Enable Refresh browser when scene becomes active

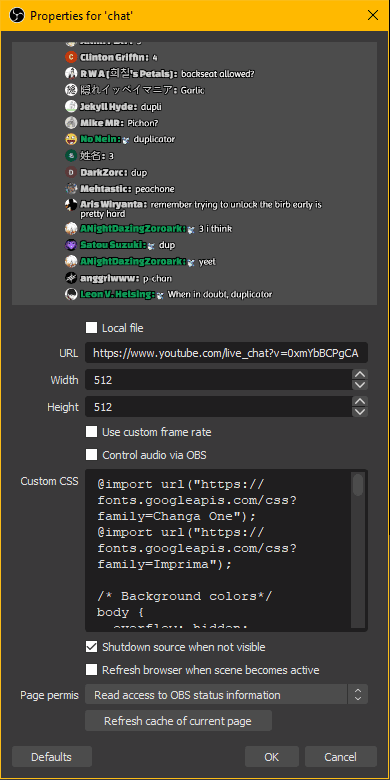click(92, 670)
